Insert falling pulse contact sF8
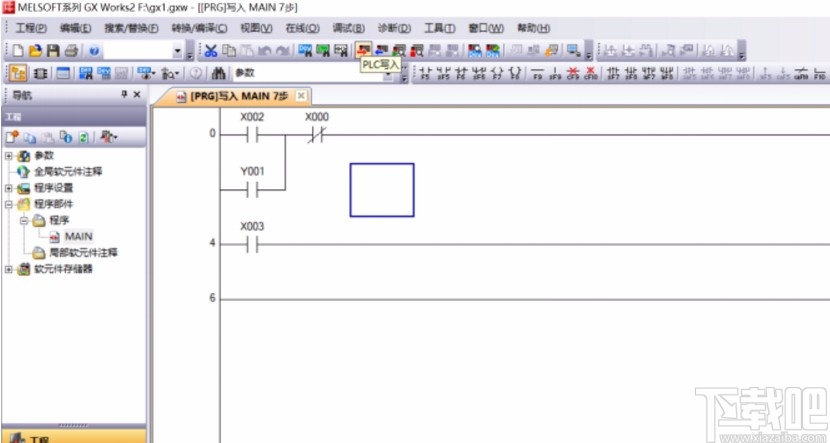The width and height of the screenshot is (830, 443). pos(631,74)
